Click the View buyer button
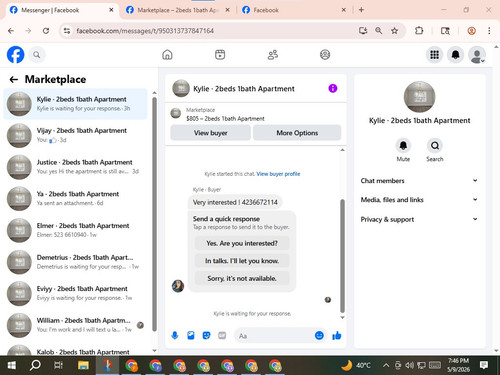Screen dimensions: 500x375 pyautogui.click(x=211, y=133)
